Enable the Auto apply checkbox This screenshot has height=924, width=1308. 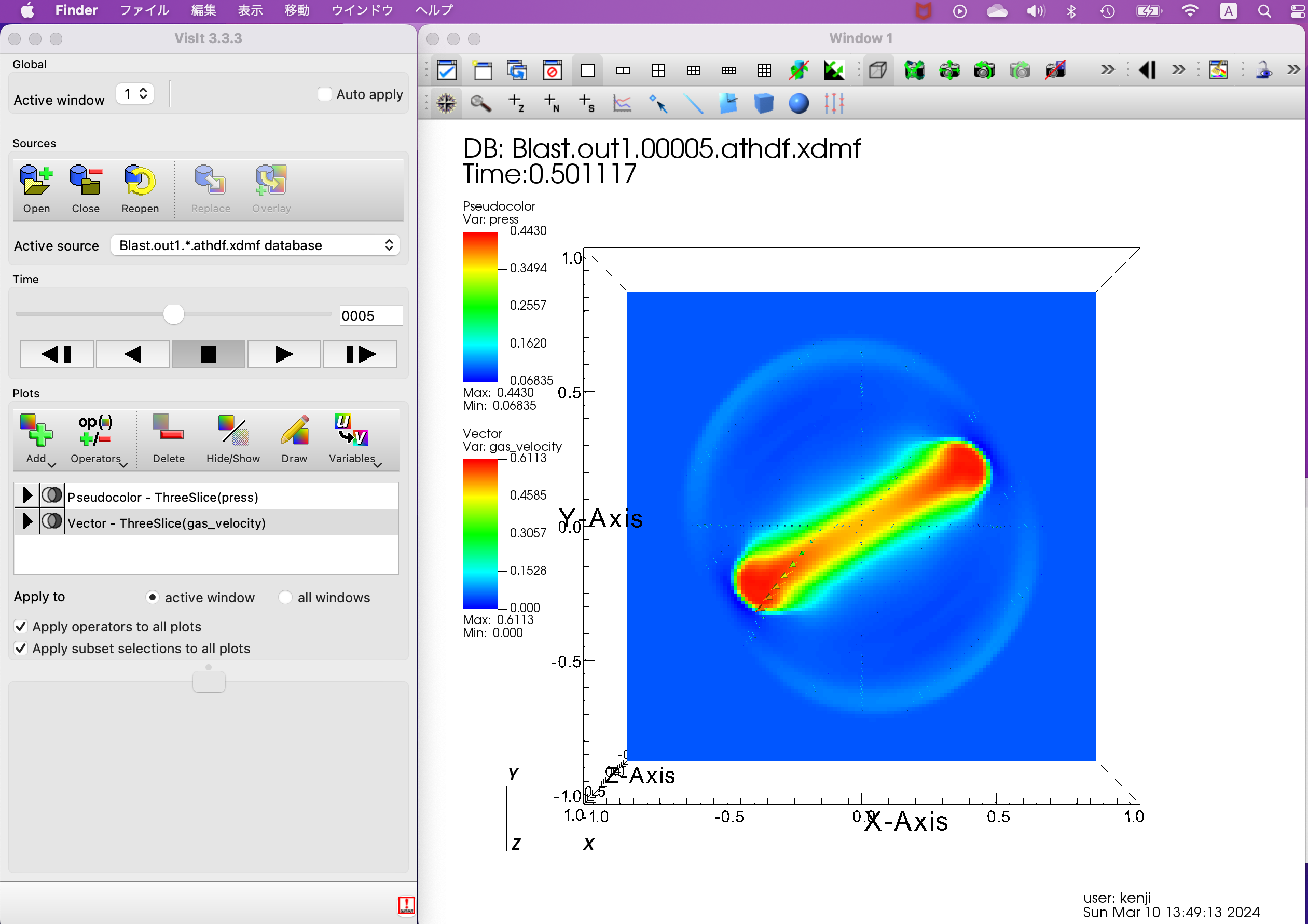click(x=324, y=94)
